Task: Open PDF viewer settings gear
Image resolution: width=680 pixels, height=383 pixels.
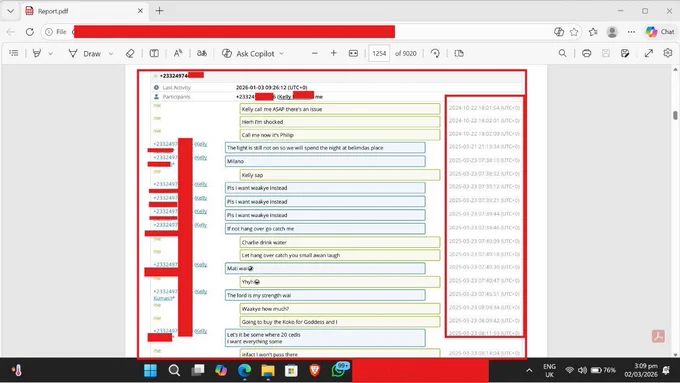Action: pos(668,53)
